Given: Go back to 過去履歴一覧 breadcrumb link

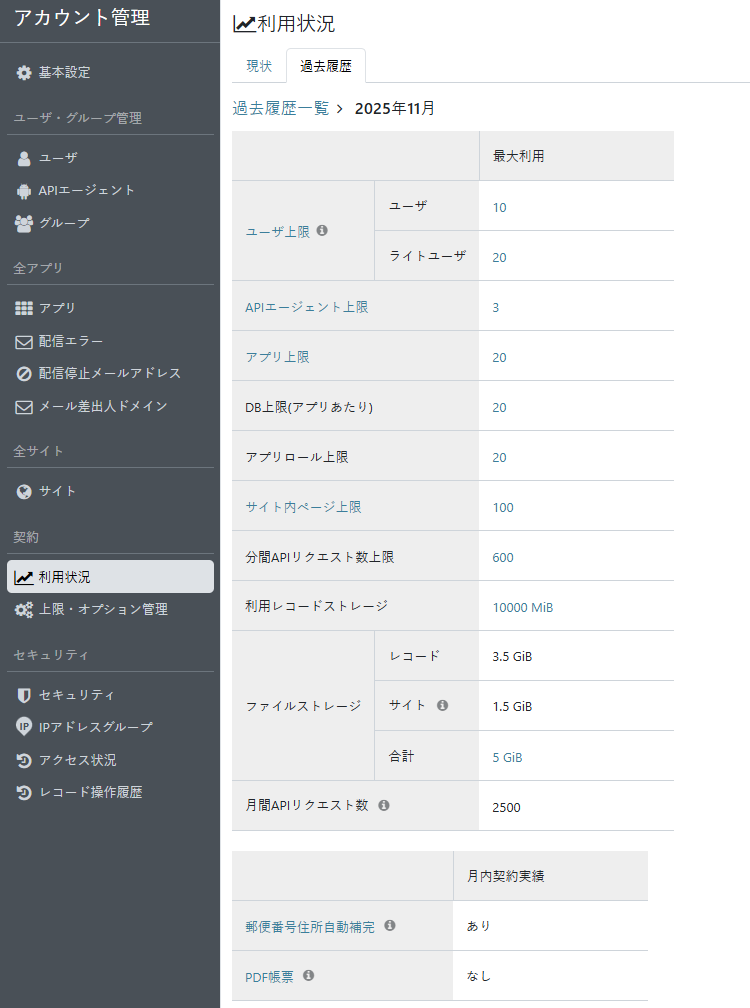Looking at the screenshot, I should 280,108.
